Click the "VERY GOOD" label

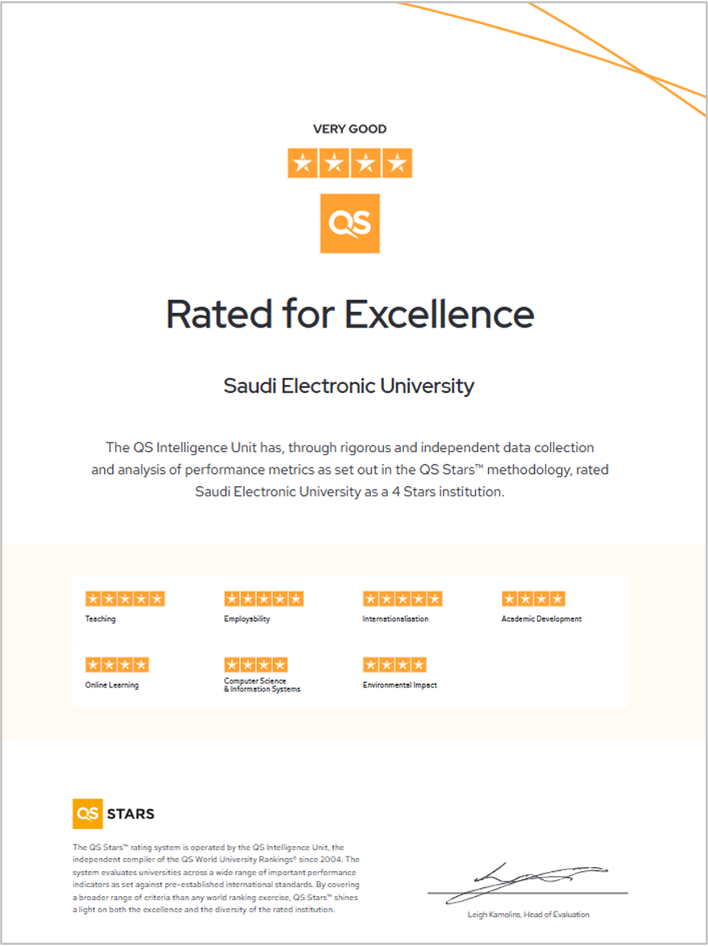pos(350,129)
